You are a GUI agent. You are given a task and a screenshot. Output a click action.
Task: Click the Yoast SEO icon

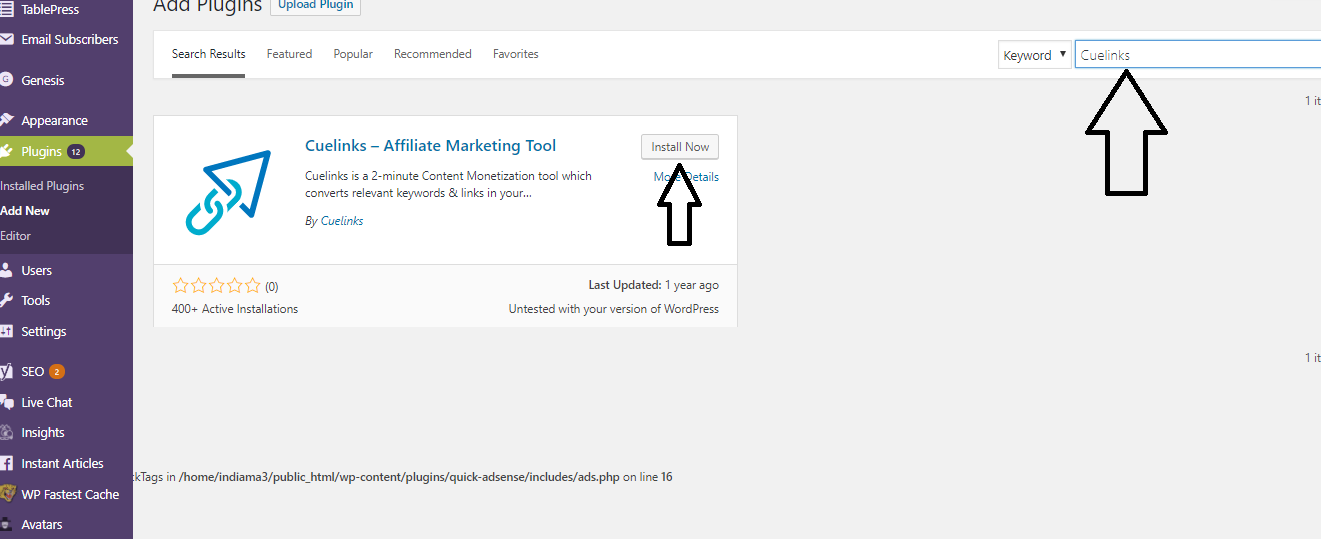pos(6,371)
